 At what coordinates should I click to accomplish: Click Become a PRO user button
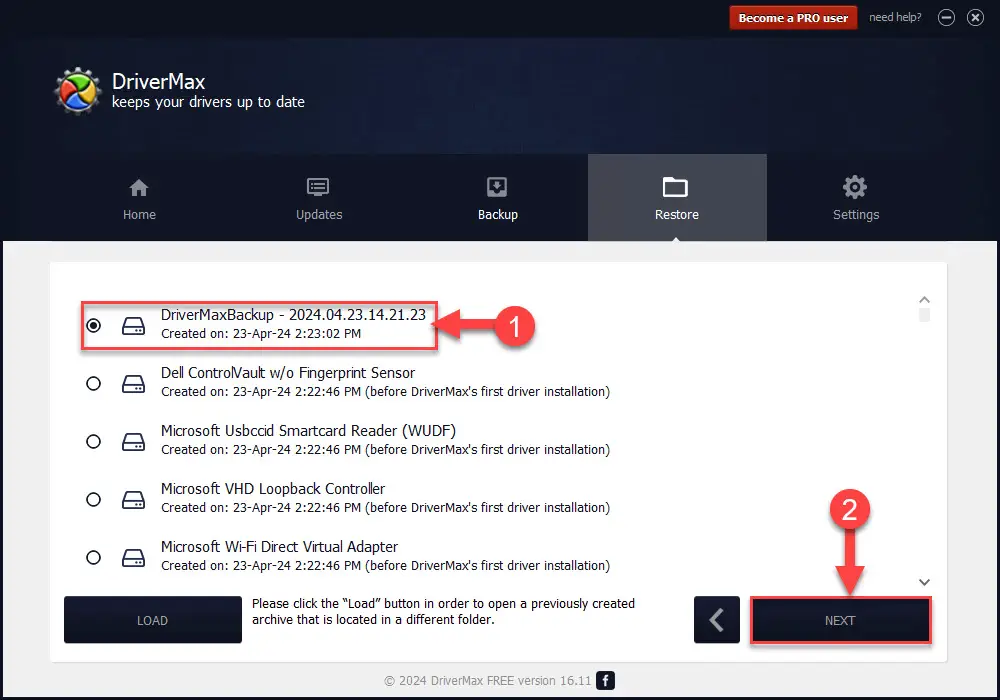click(x=793, y=18)
